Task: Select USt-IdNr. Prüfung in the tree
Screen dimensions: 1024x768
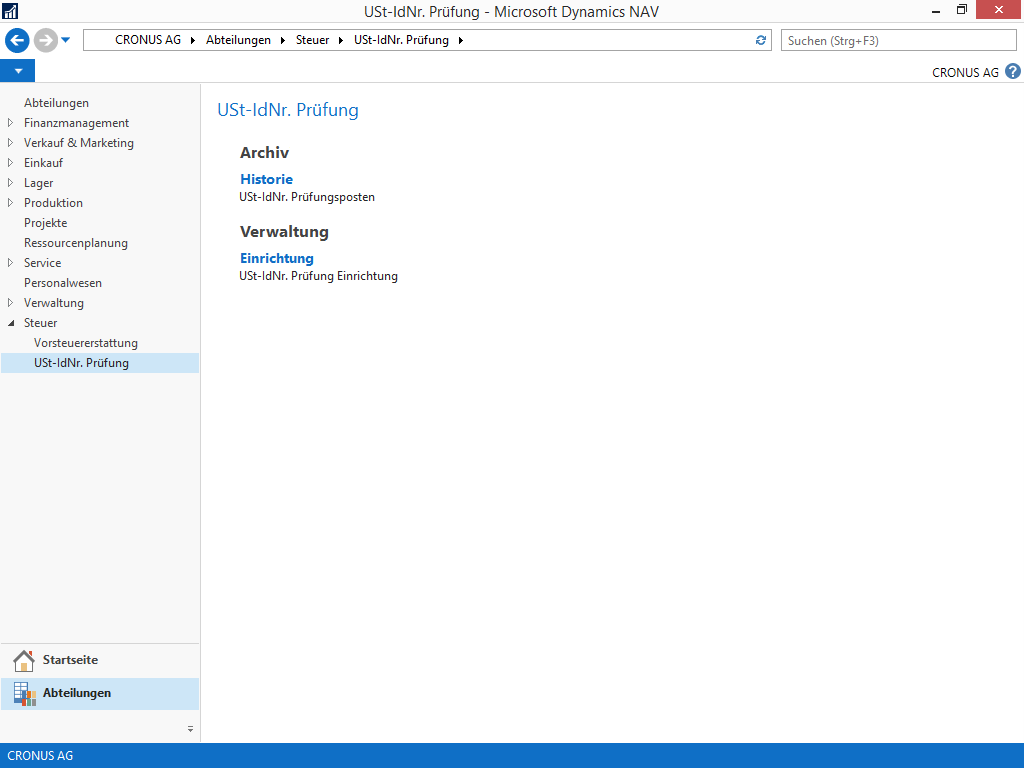Action: coord(82,363)
